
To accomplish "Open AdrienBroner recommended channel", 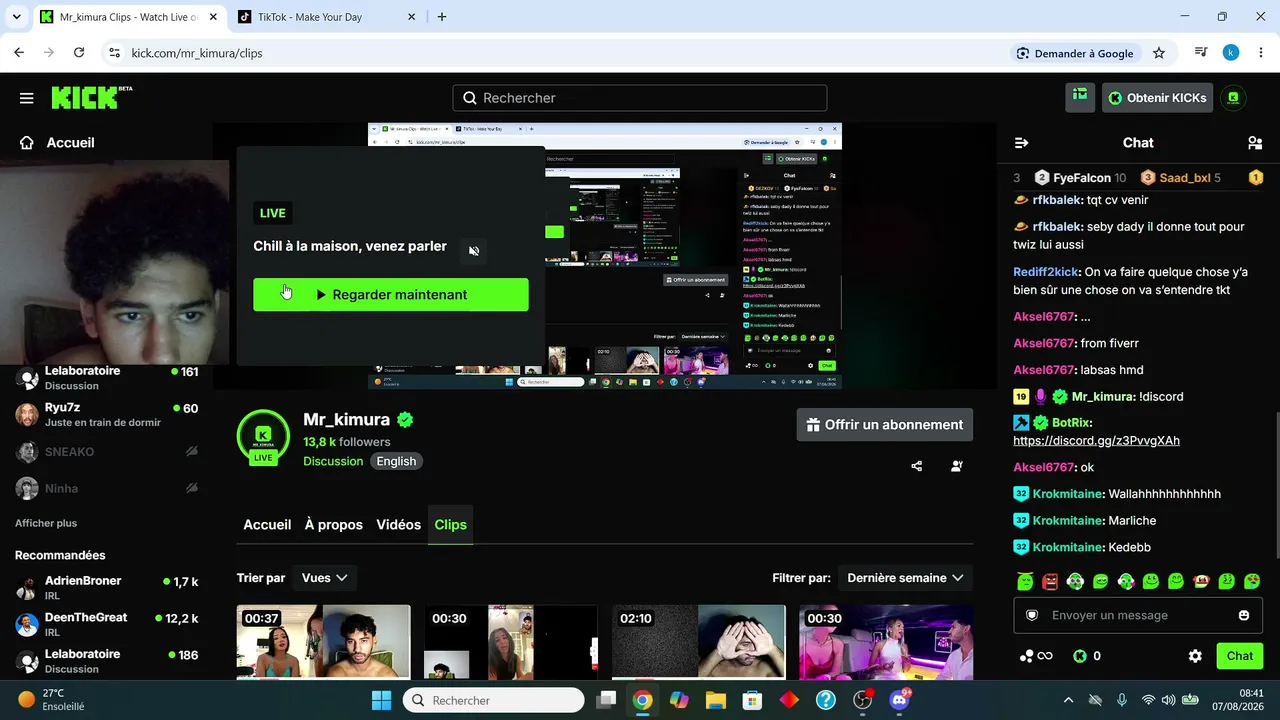I will [x=107, y=588].
